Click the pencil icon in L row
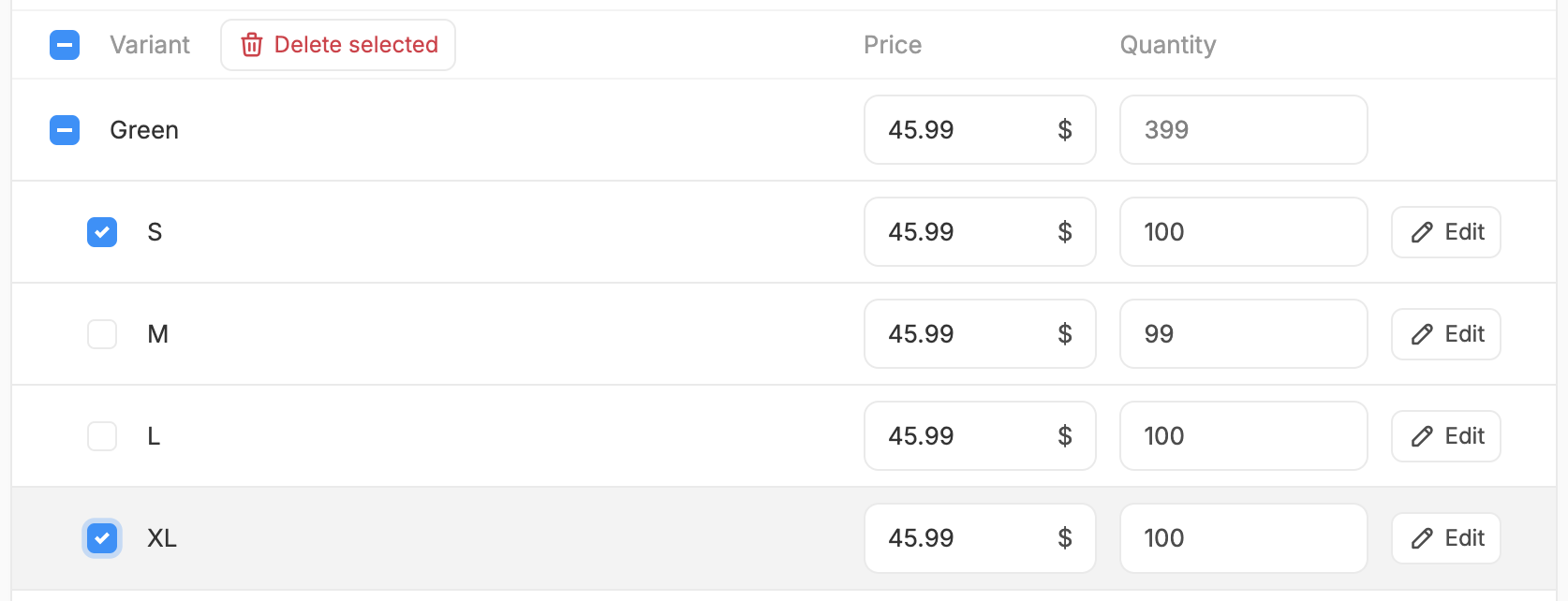 tap(1422, 436)
